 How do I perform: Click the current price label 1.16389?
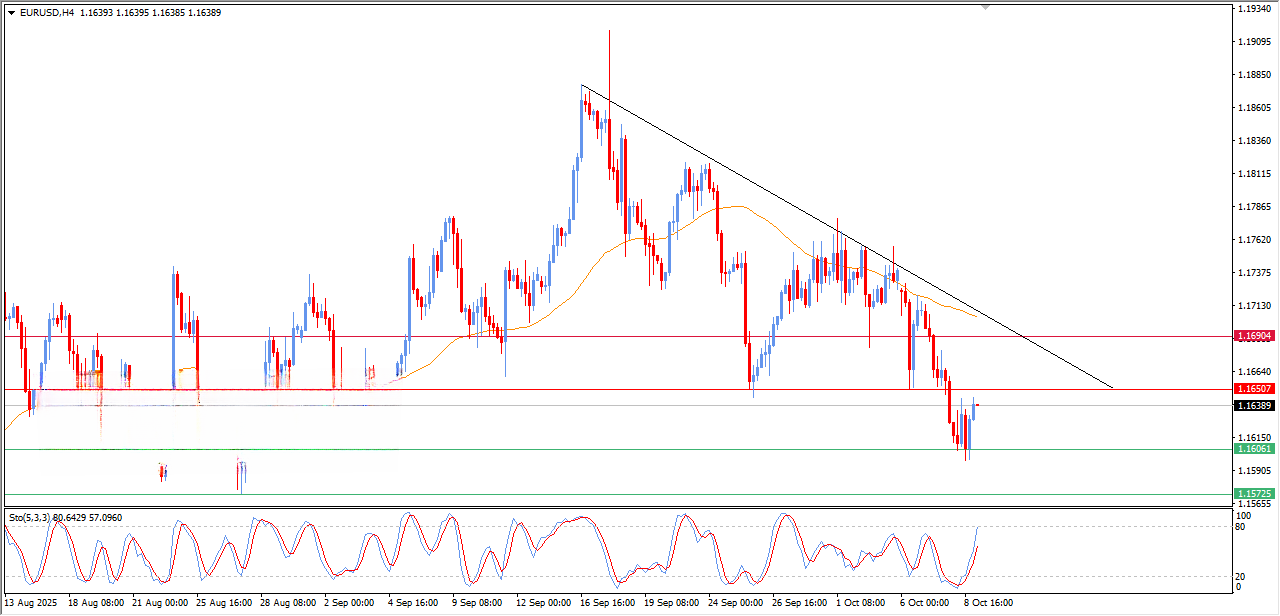(x=1254, y=406)
